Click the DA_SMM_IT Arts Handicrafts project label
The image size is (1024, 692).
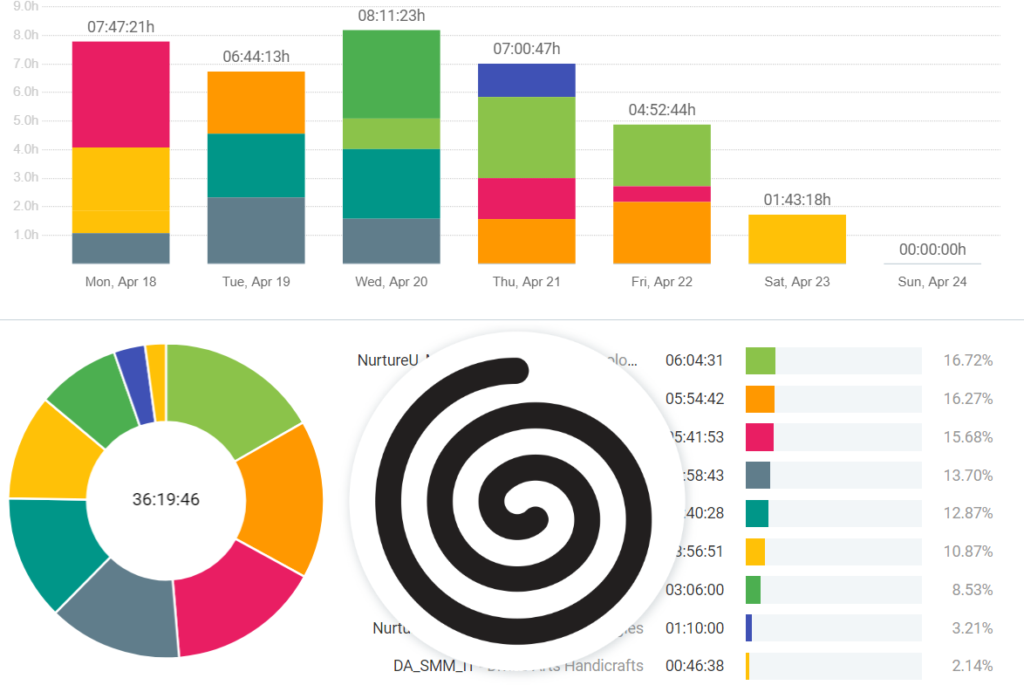[x=518, y=665]
